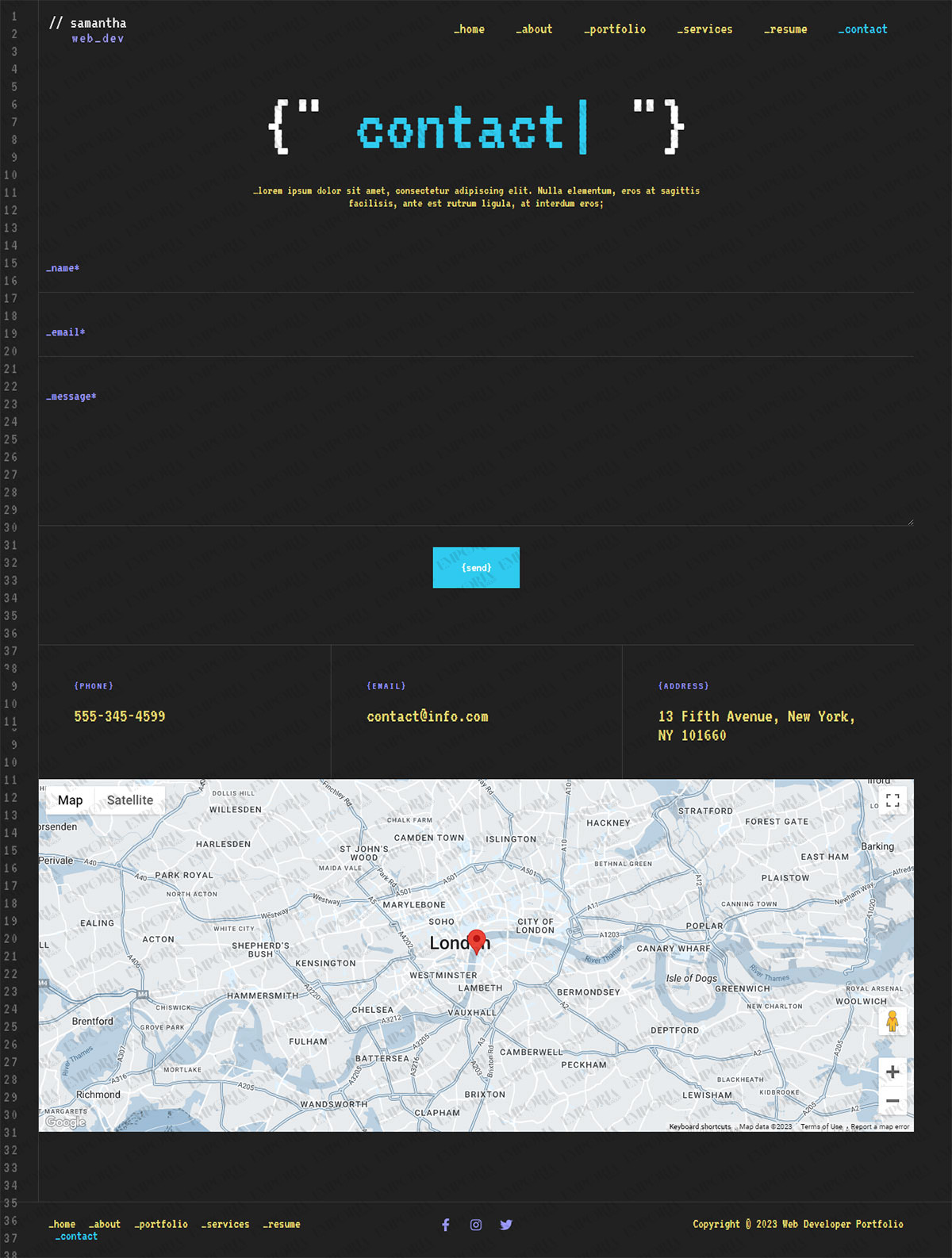Open Terms of Use on map
The image size is (952, 1258).
click(821, 1126)
